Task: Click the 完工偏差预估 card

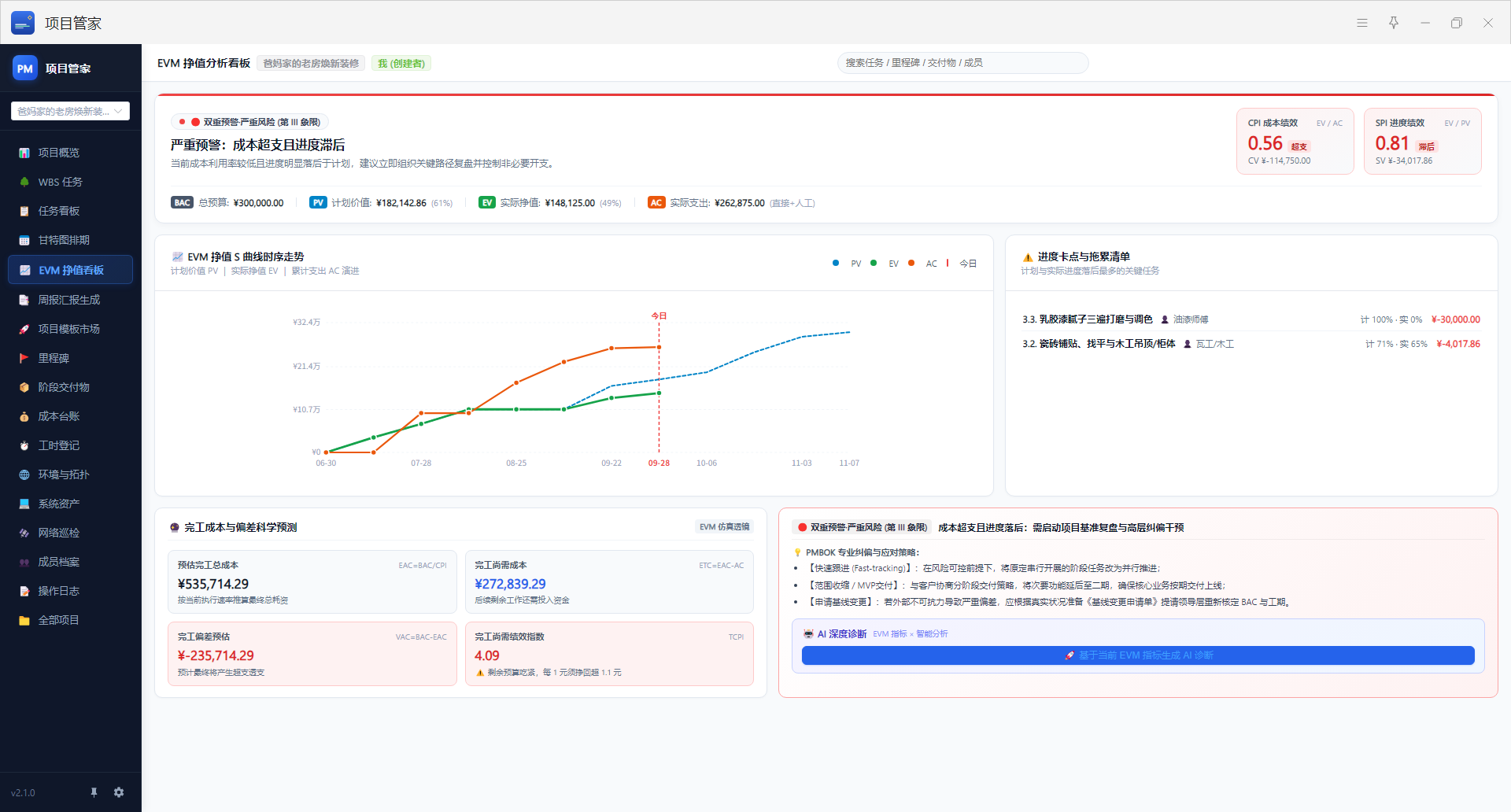Action: tap(312, 654)
